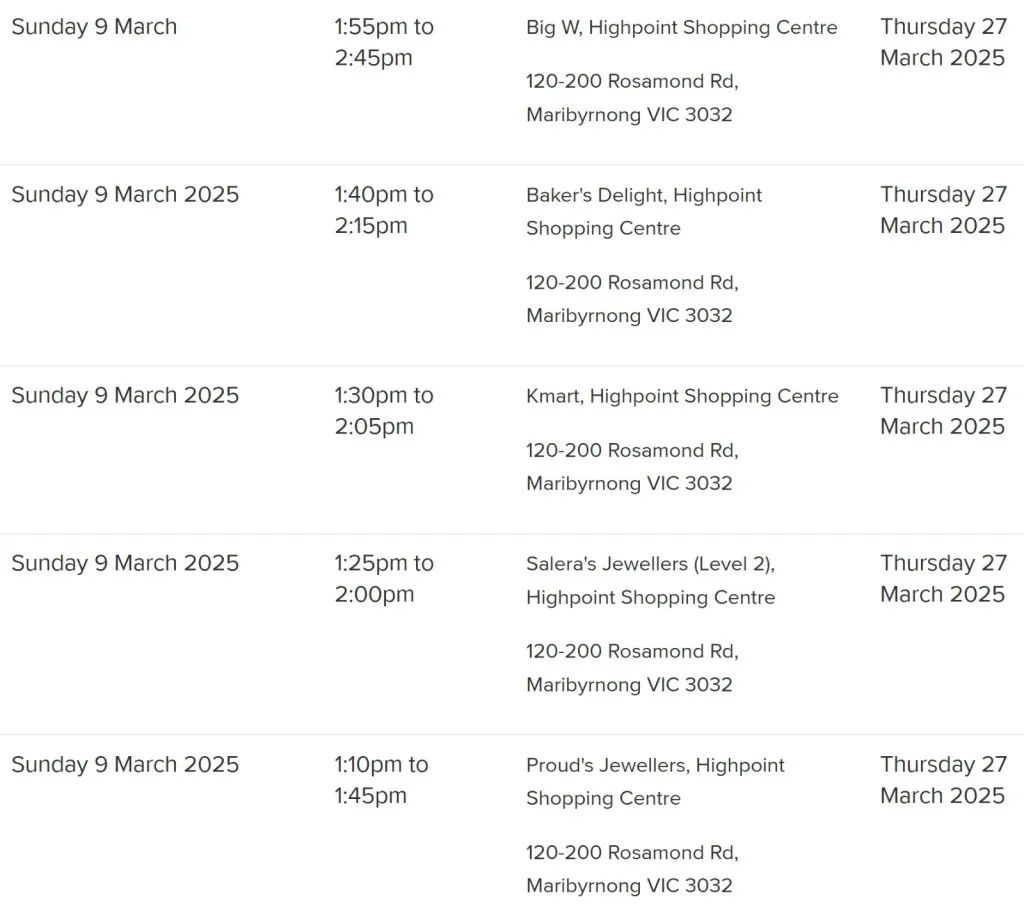
Task: Click the 1:30pm to 2:05pm time cell
Action: 384,410
